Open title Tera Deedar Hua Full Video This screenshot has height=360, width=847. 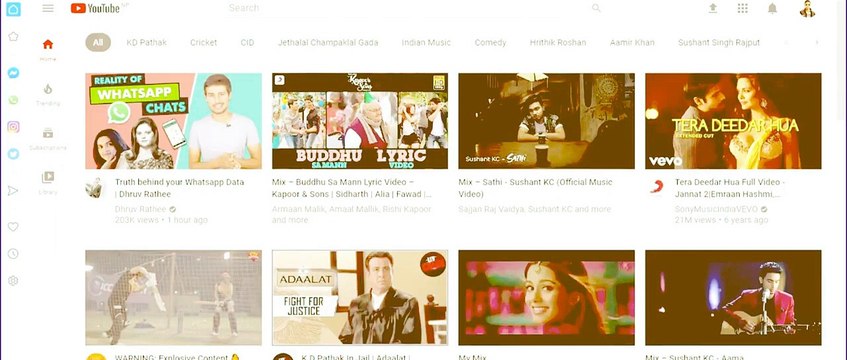[x=730, y=188]
